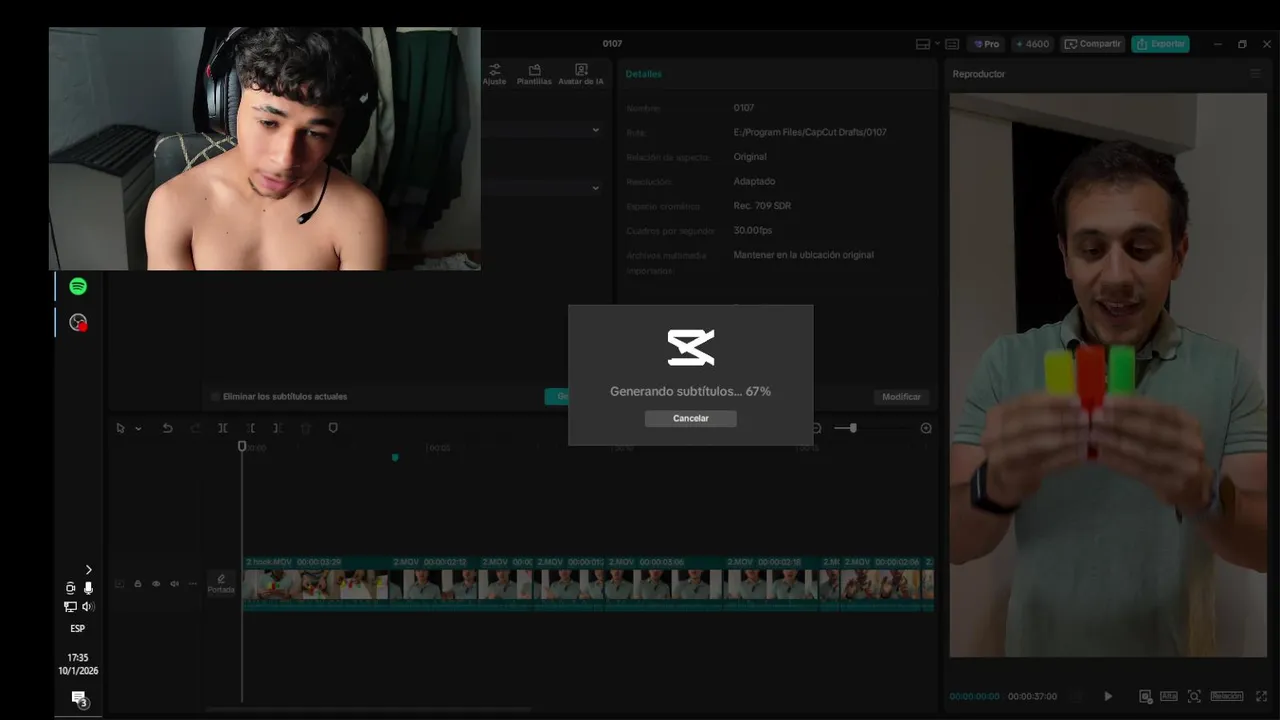Show hidden tray icons chevron

click(88, 570)
